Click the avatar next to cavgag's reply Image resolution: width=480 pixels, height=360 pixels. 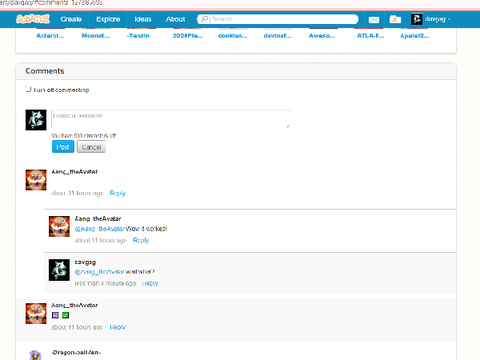[x=59, y=270]
